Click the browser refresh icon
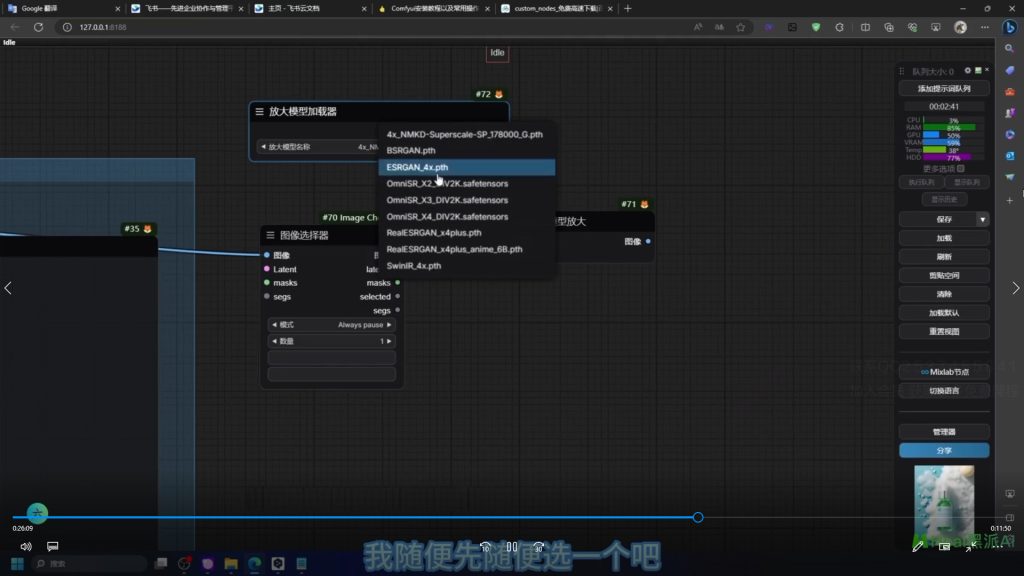1024x576 pixels. [x=38, y=27]
